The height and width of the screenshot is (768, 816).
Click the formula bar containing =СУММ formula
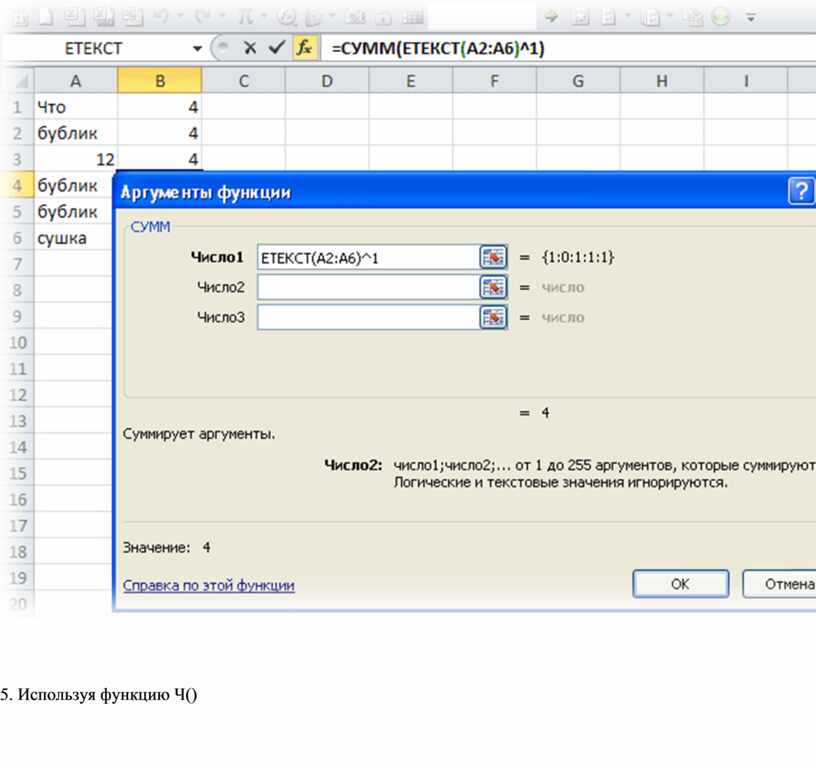(560, 48)
